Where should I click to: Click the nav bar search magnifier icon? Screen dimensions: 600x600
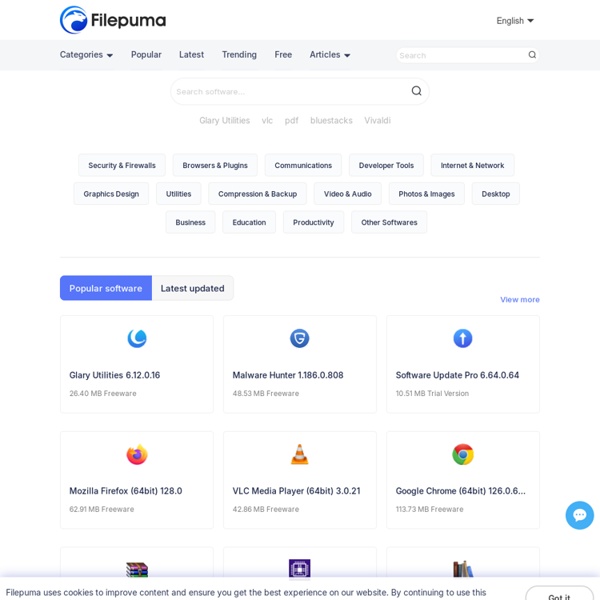(532, 55)
